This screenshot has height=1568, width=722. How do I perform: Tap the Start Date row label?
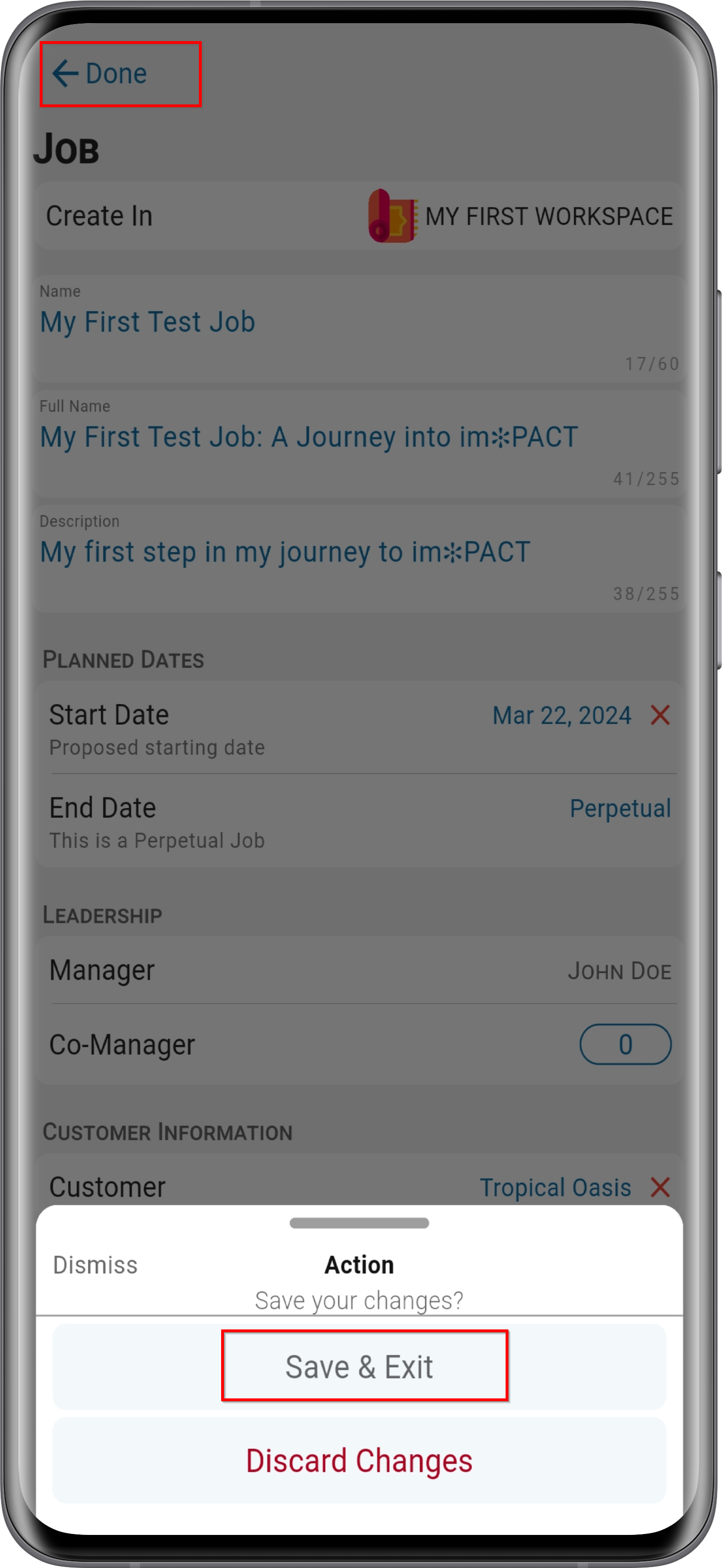coord(109,715)
